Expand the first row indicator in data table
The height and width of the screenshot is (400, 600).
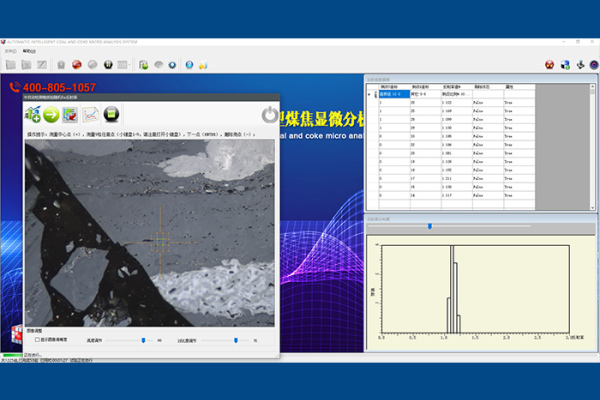(370, 95)
